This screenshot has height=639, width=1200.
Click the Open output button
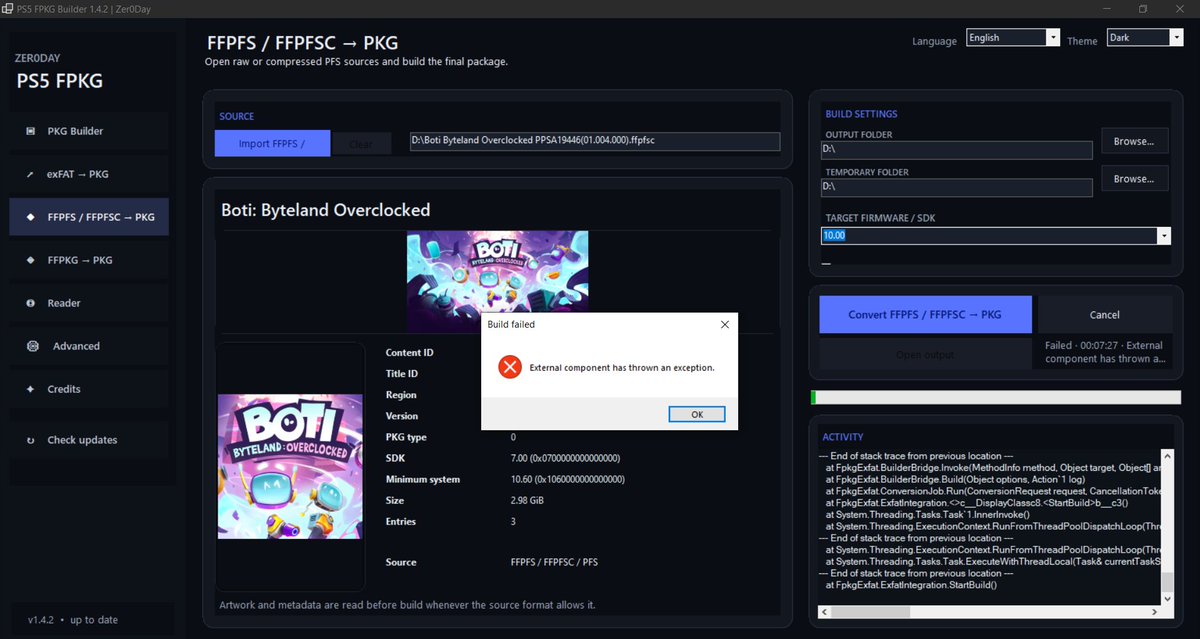coord(925,354)
